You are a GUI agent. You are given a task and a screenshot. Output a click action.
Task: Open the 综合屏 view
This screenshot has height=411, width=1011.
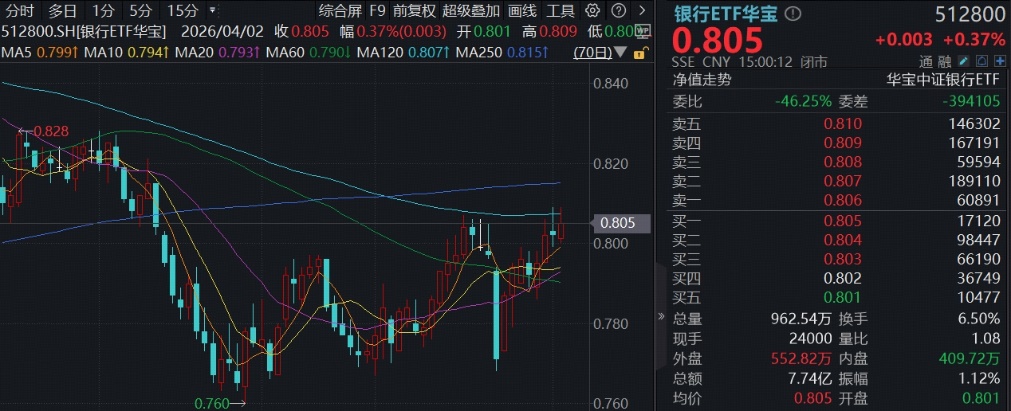click(x=340, y=12)
